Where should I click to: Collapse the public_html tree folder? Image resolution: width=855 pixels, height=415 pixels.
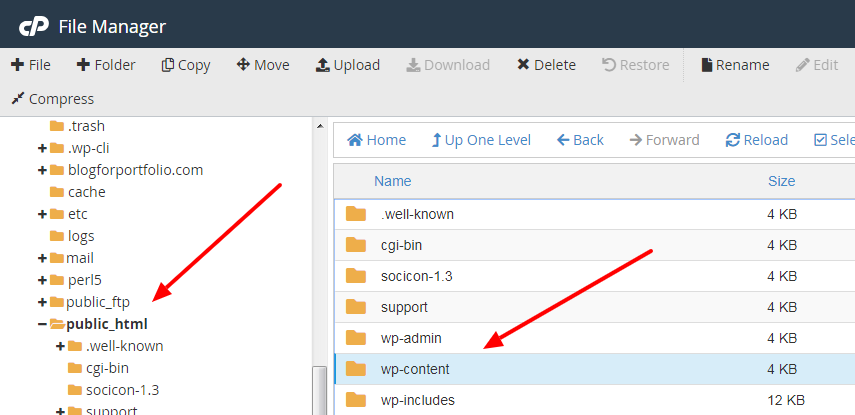coord(42,324)
